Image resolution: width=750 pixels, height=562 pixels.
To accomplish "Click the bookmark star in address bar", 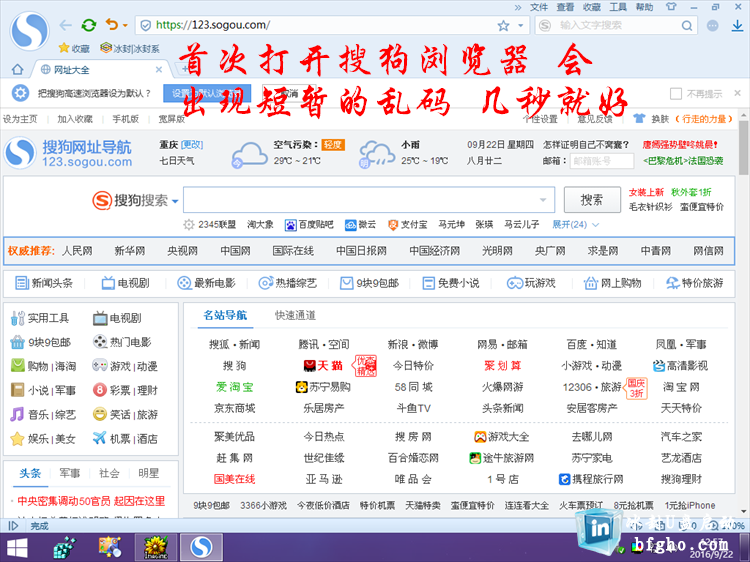I will coord(503,25).
